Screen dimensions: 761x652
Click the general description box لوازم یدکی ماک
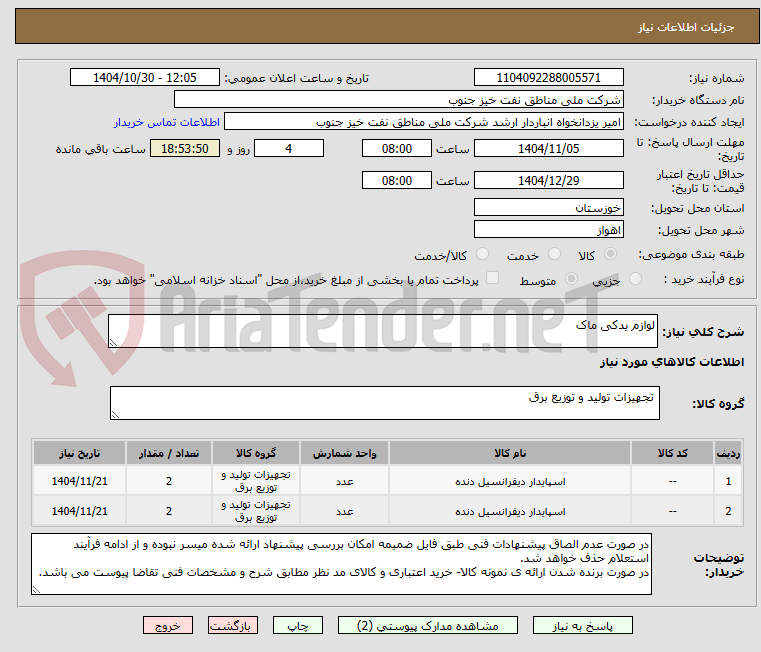pyautogui.click(x=382, y=331)
